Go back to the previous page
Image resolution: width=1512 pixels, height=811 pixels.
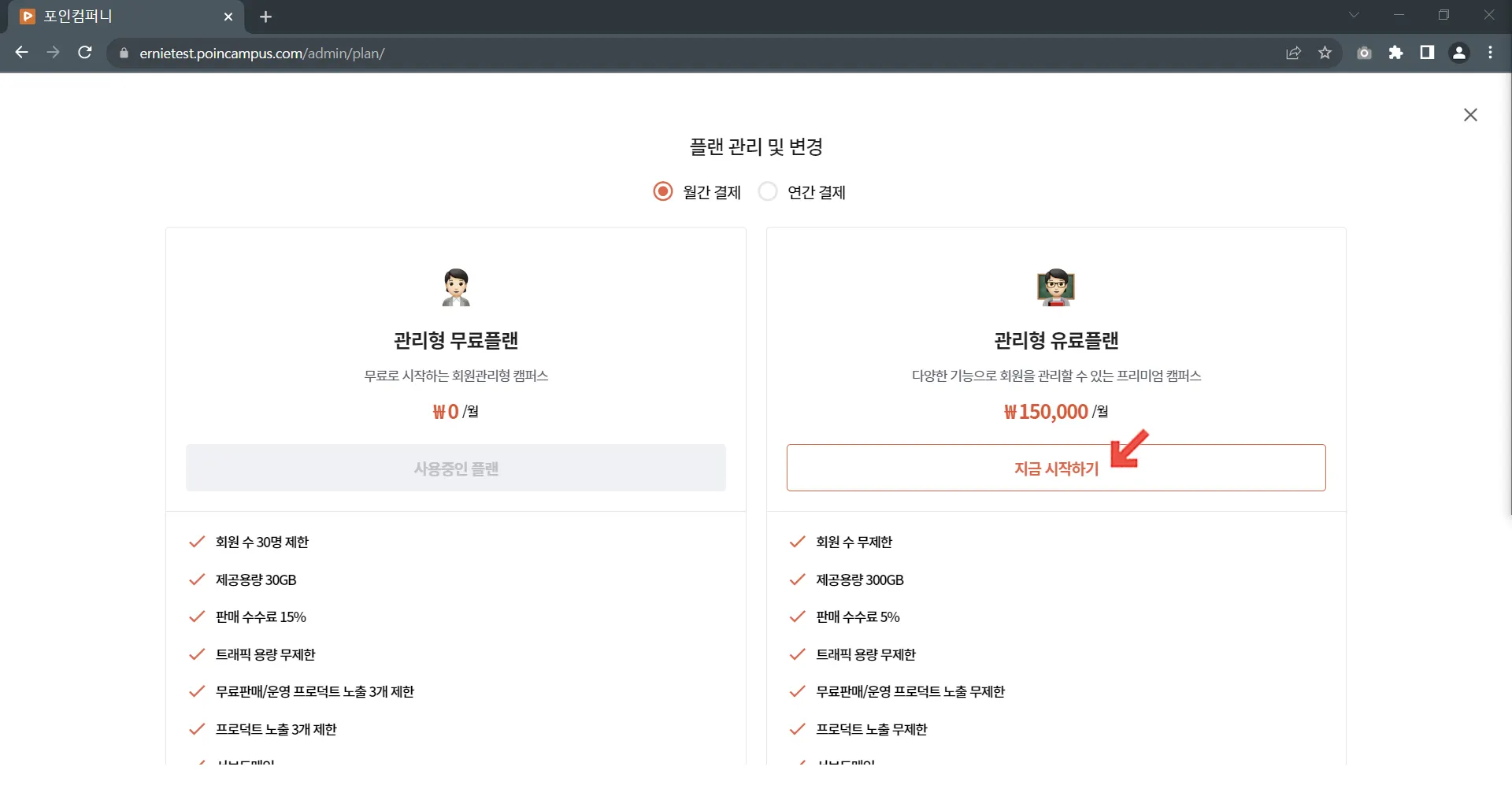coord(22,53)
